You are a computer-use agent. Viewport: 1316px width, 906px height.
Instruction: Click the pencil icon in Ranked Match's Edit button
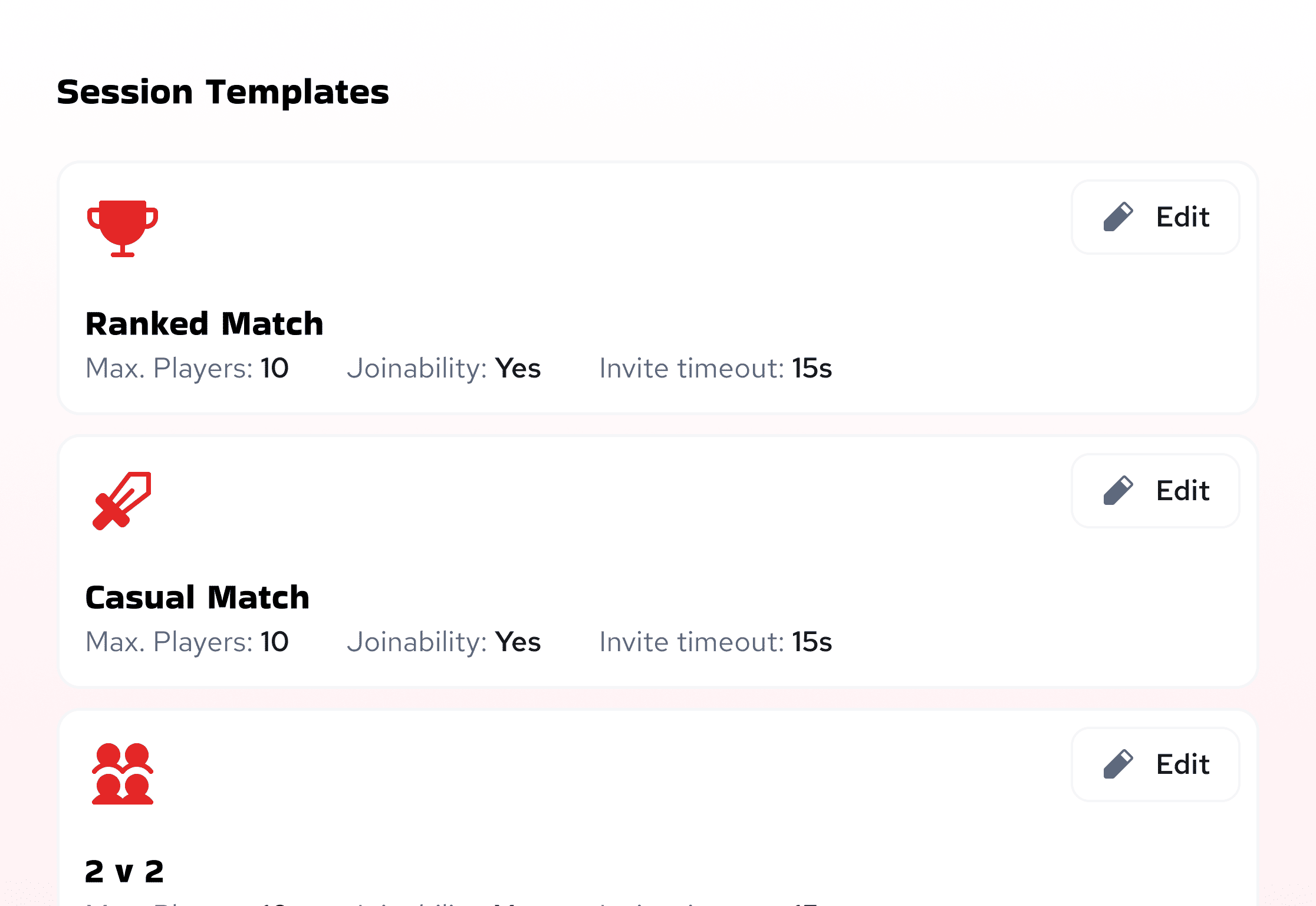click(1118, 217)
